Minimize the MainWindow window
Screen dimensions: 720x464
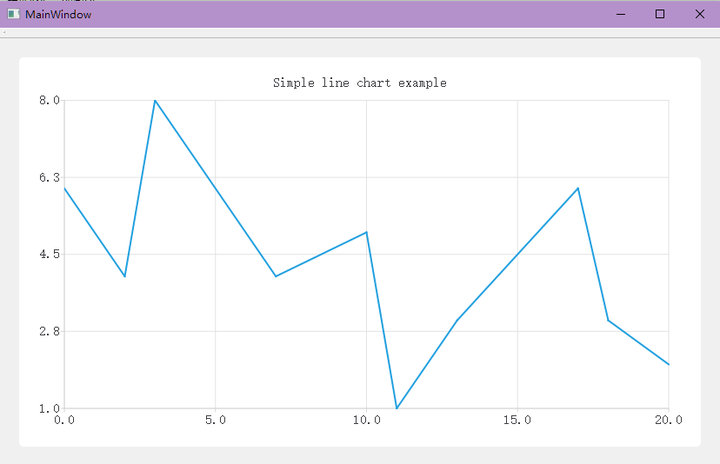622,14
